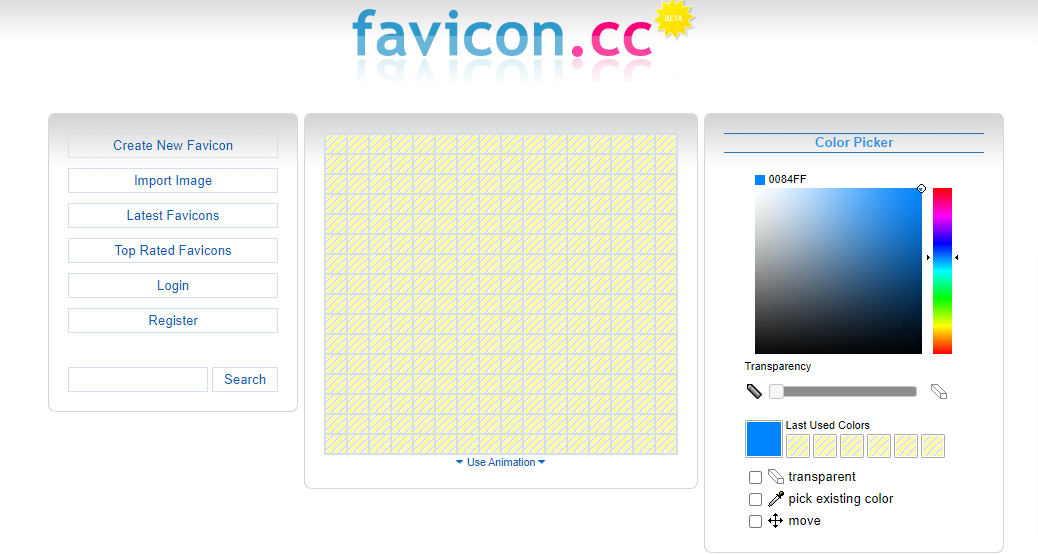Open the Register page
This screenshot has width=1038, height=554.
pyautogui.click(x=173, y=321)
